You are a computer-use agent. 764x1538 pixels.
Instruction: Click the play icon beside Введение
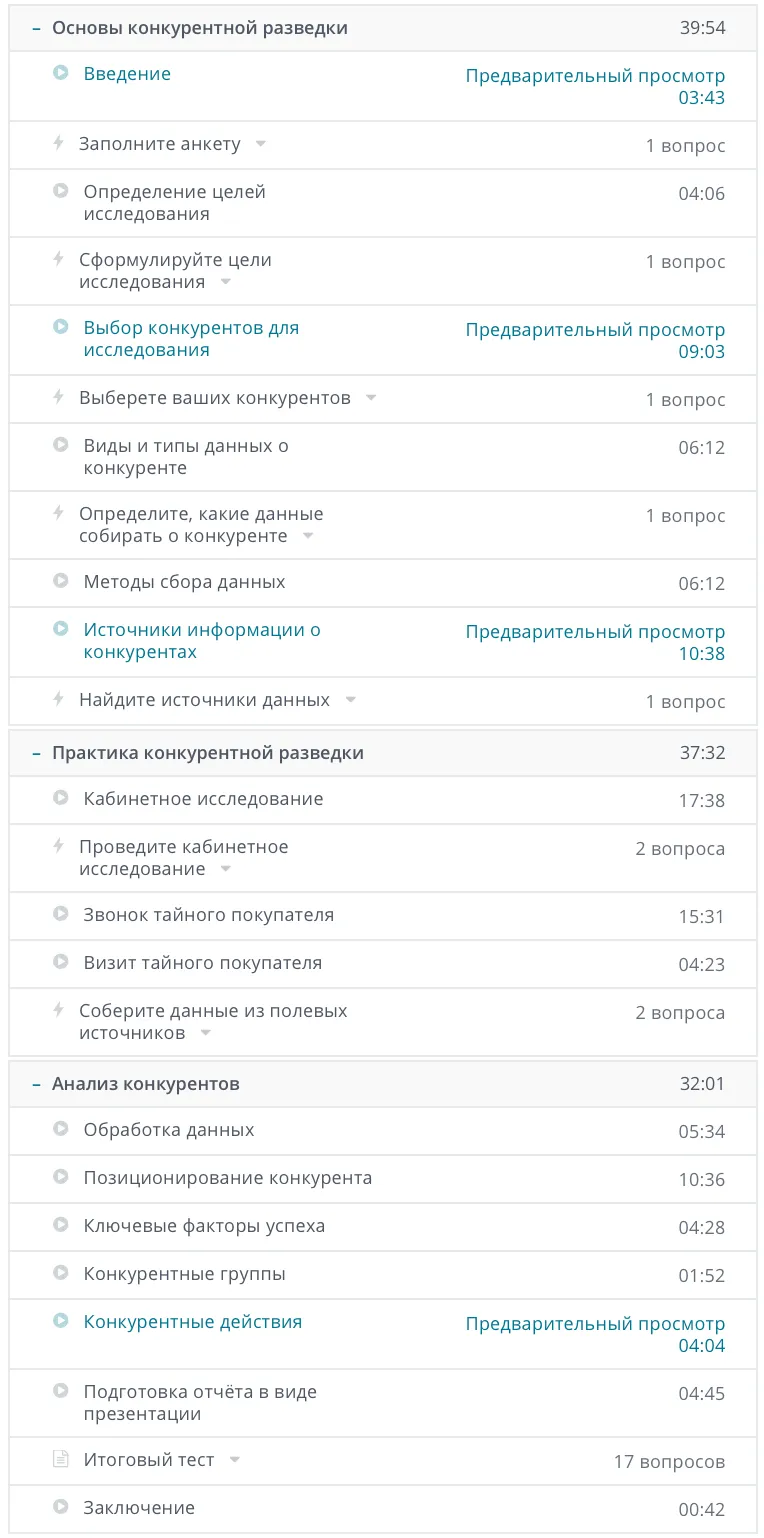(x=61, y=73)
